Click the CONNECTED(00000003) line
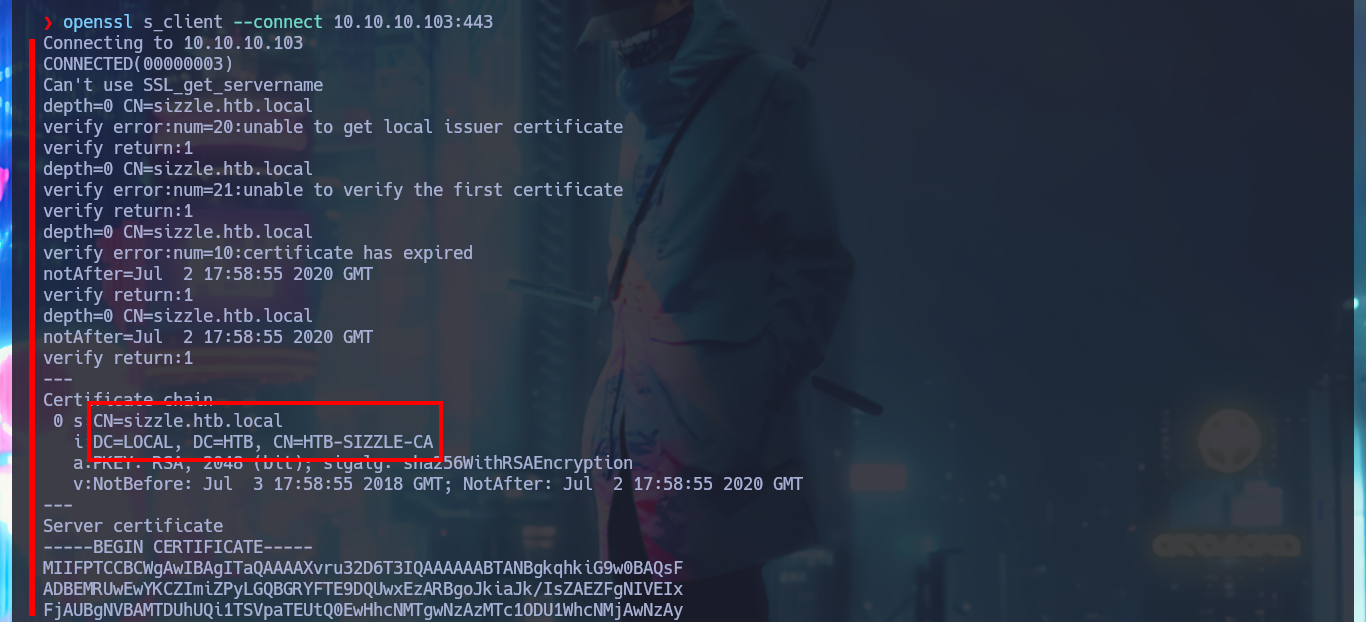The width and height of the screenshot is (1366, 622). coord(138,64)
